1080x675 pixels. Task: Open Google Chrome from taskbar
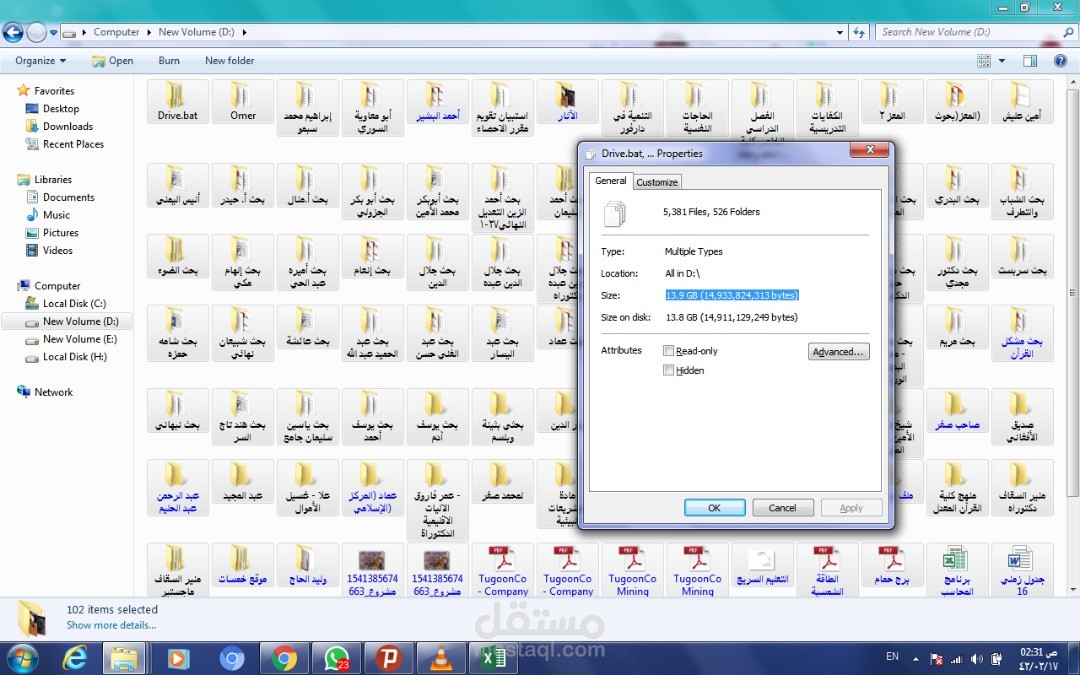(284, 658)
